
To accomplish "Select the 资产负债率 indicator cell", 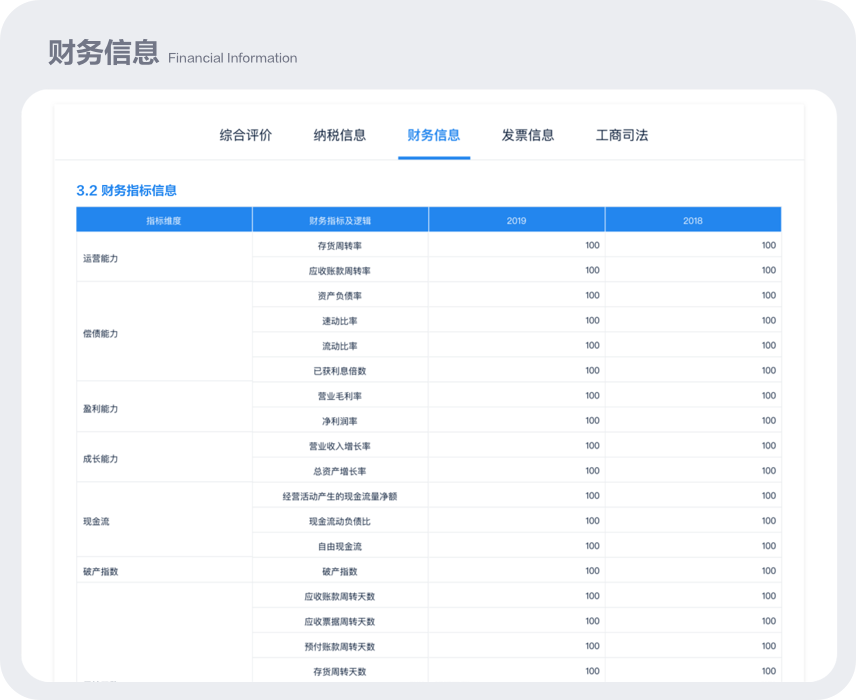I will pos(340,295).
